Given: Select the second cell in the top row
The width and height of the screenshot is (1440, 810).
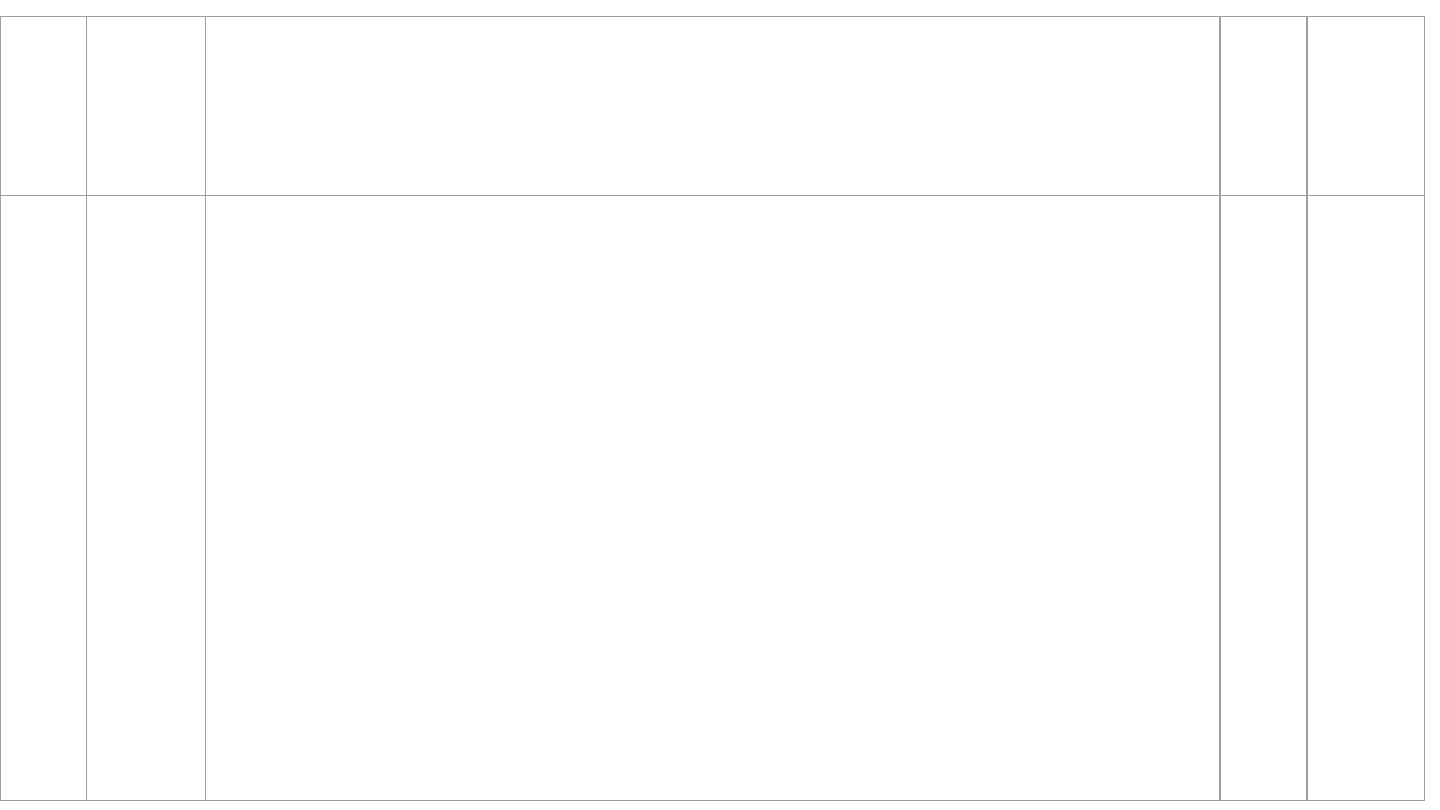Looking at the screenshot, I should (x=146, y=105).
